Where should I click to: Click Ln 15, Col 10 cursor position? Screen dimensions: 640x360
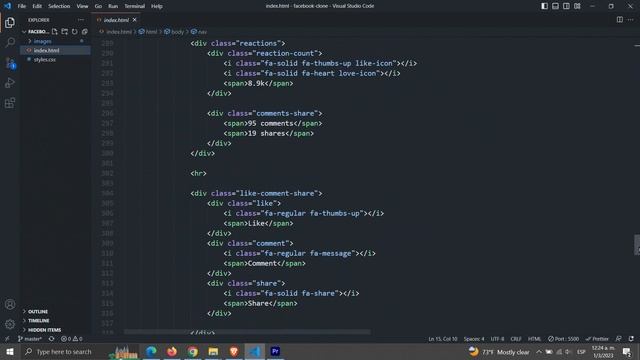443,339
